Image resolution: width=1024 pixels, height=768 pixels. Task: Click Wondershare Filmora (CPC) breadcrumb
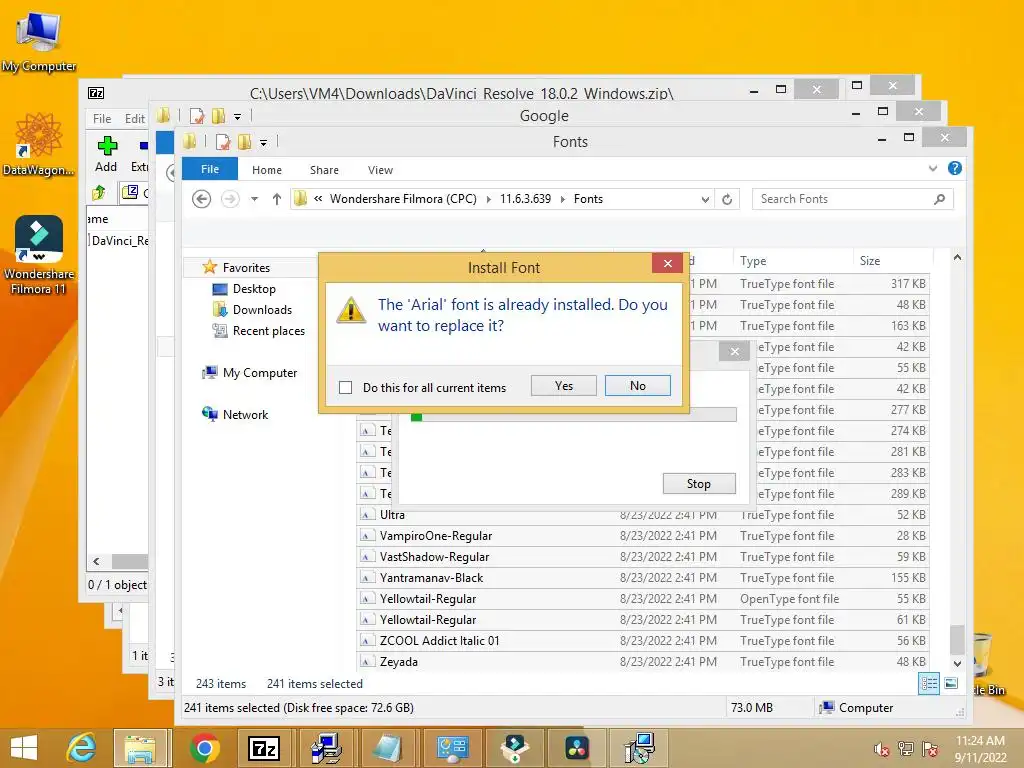[403, 199]
